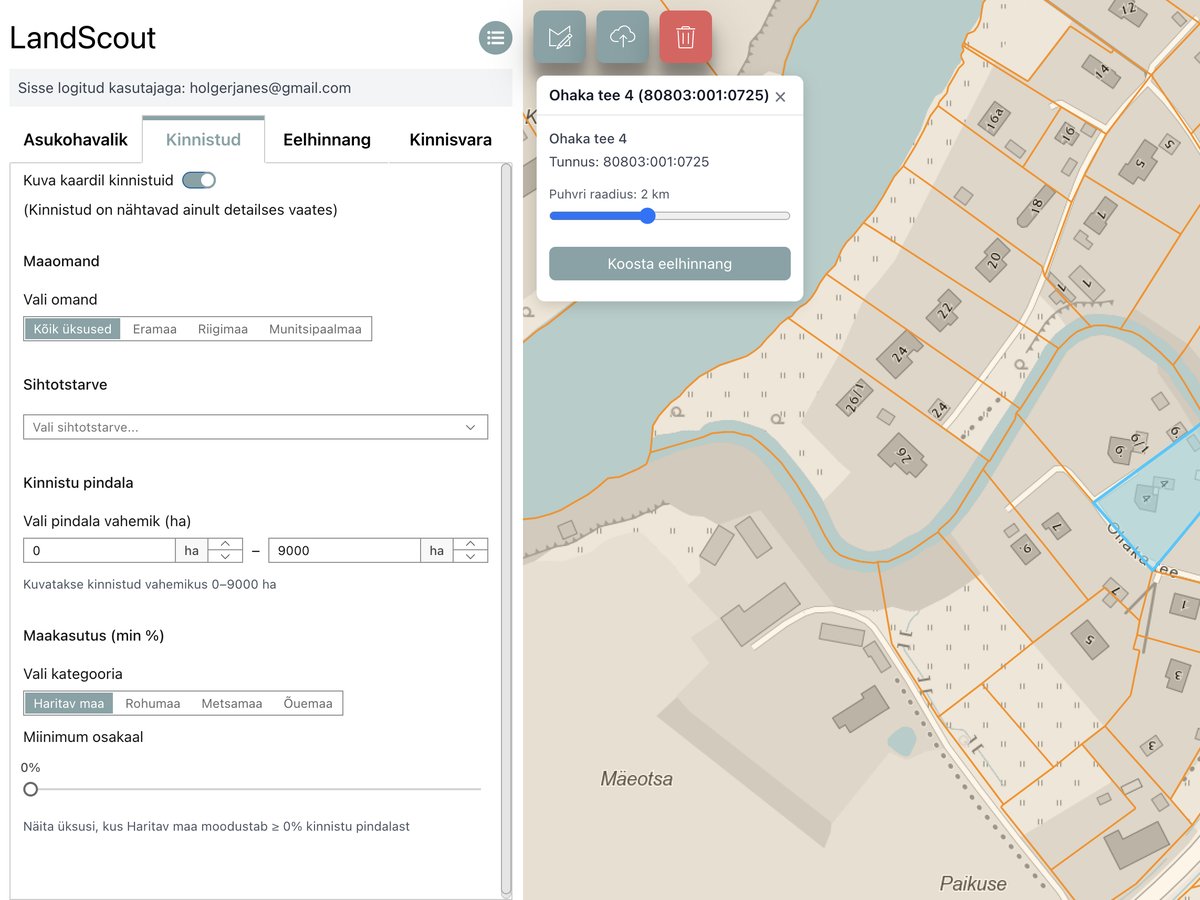
Task: Decrease the minimum area value stepper
Action: click(225, 556)
